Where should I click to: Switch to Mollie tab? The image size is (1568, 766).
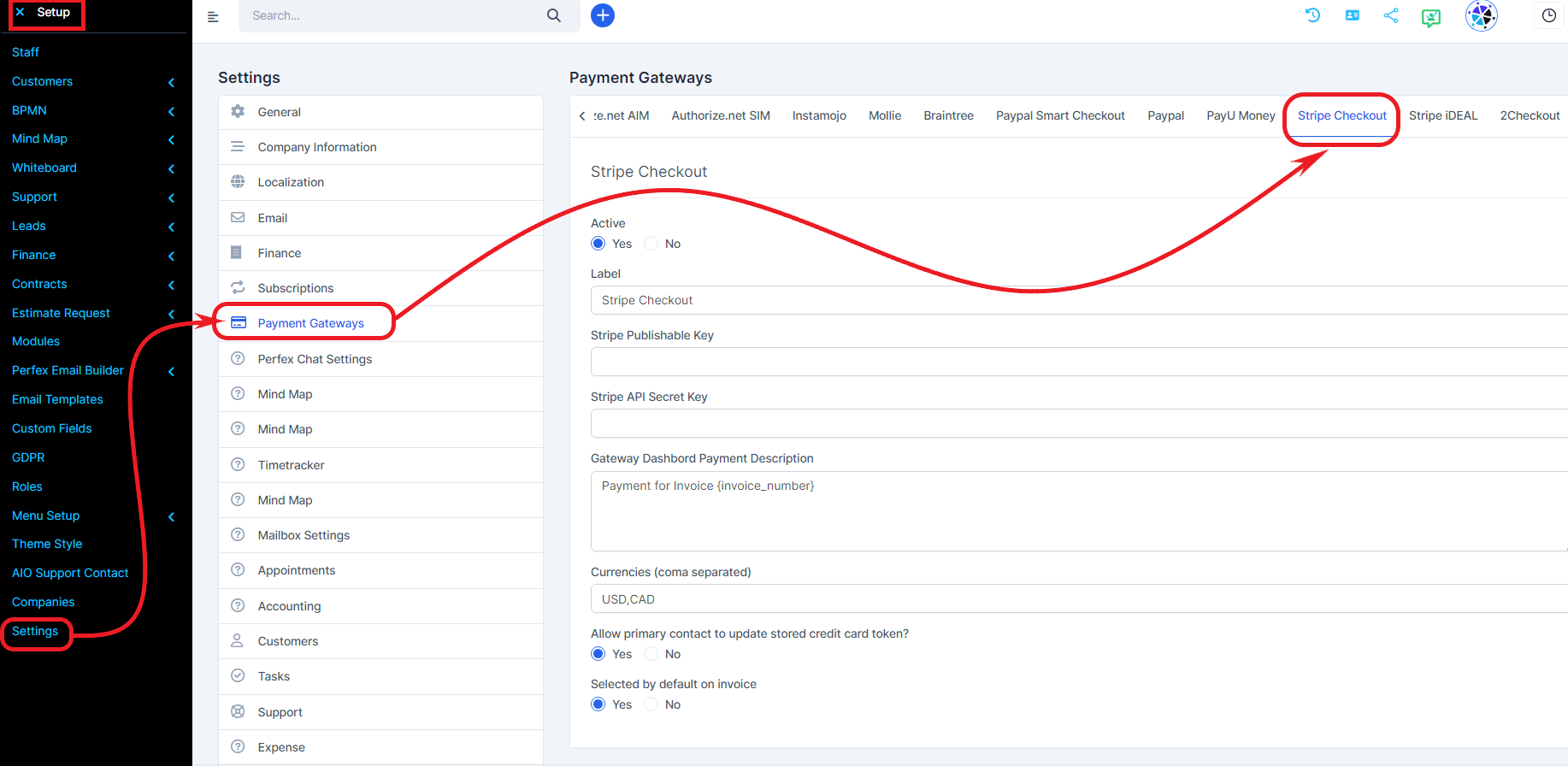pyautogui.click(x=885, y=115)
